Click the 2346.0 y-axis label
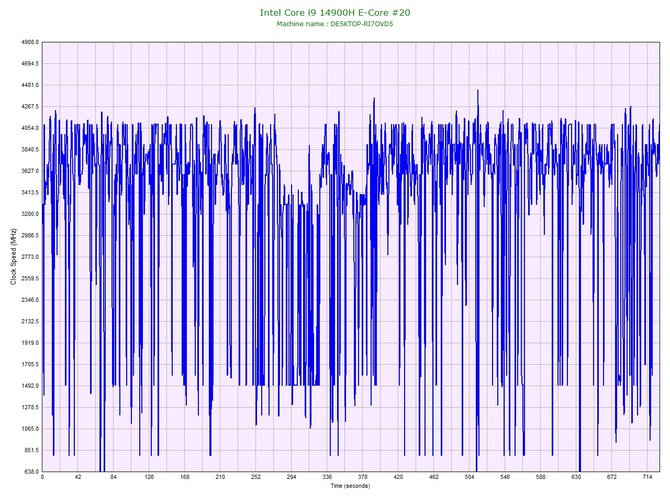 tap(30, 300)
